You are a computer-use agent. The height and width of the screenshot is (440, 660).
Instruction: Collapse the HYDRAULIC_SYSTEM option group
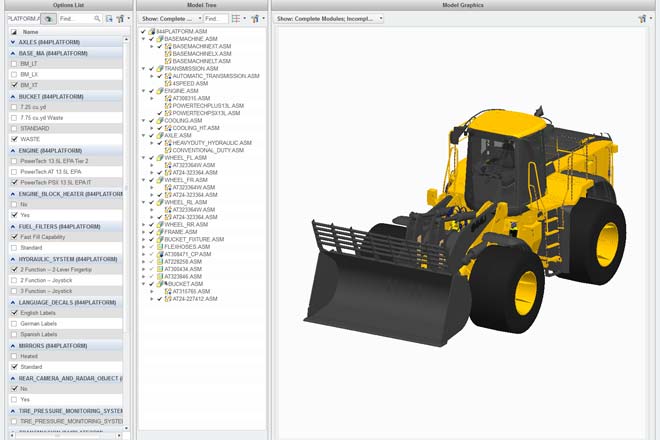coord(13,259)
